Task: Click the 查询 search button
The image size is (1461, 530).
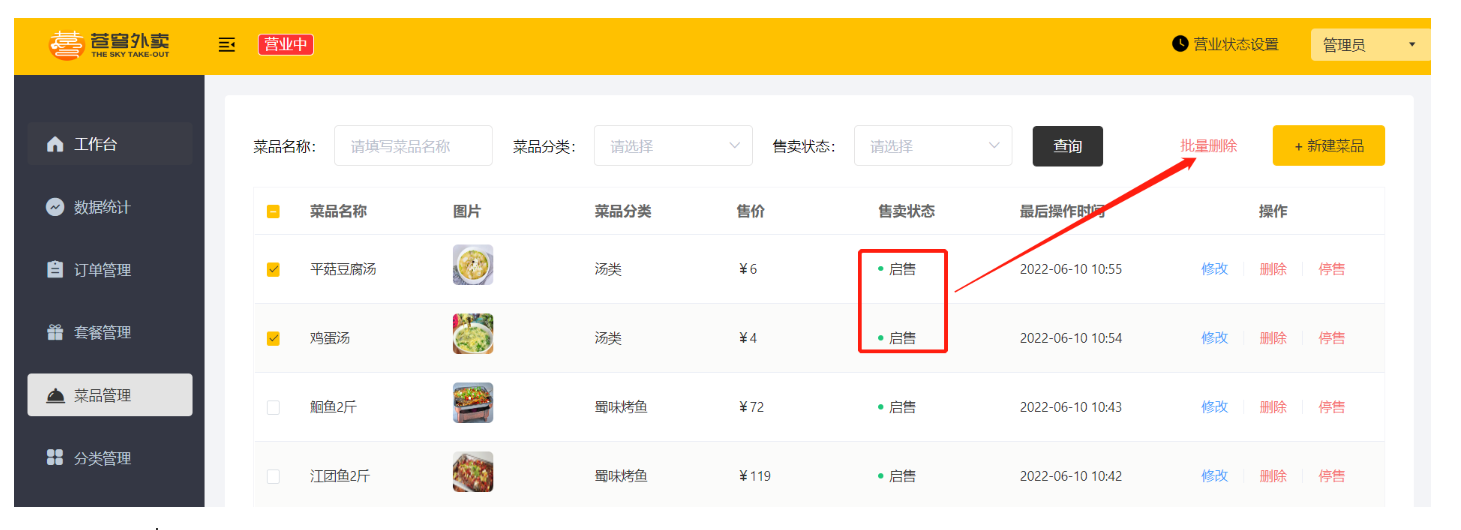Action: pos(1068,146)
